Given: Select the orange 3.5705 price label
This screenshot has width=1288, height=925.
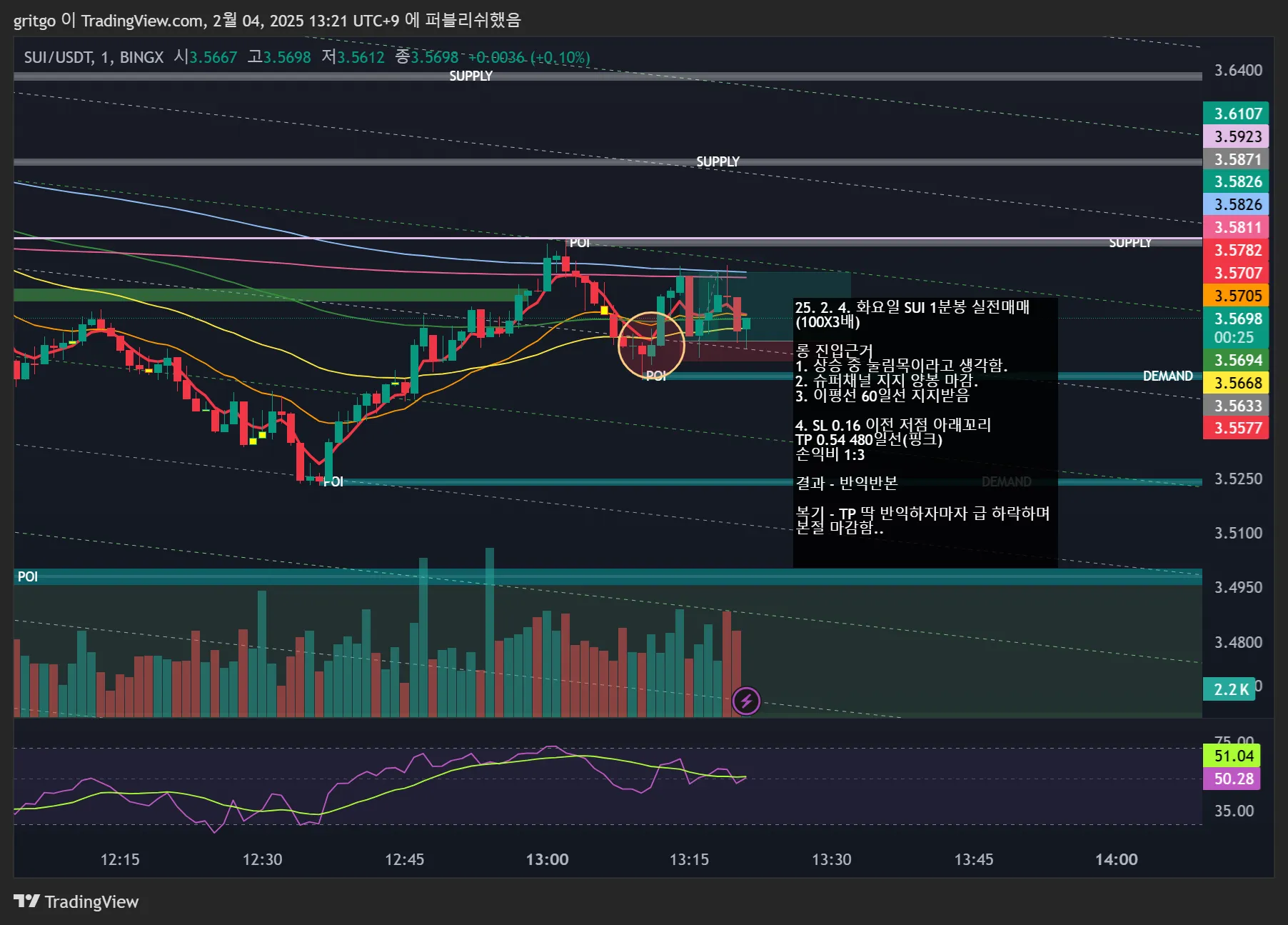Looking at the screenshot, I should tap(1236, 296).
